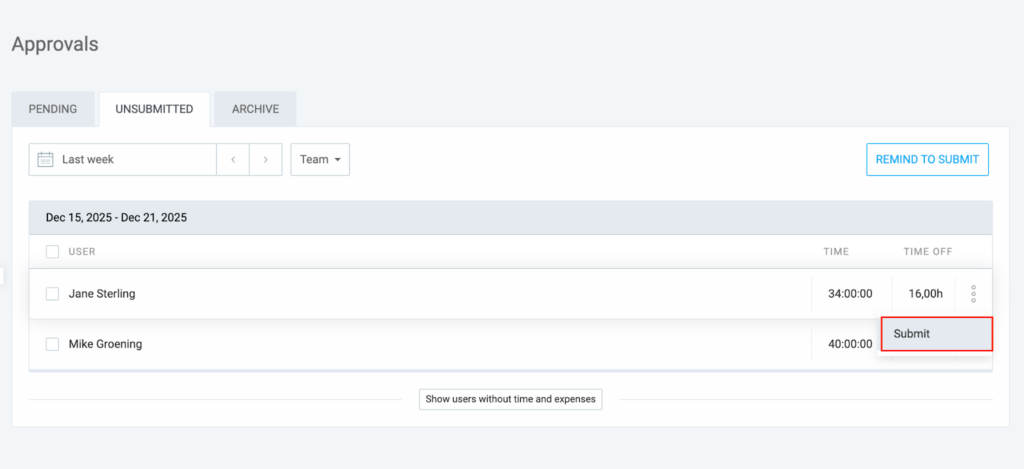Open the three-dot menu for Jane Sterling

click(x=973, y=294)
